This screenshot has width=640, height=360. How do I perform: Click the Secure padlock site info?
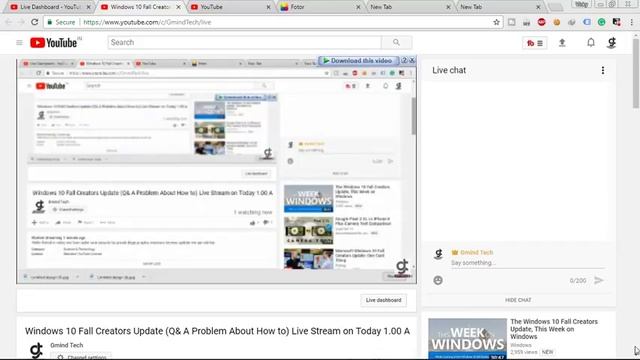61,22
